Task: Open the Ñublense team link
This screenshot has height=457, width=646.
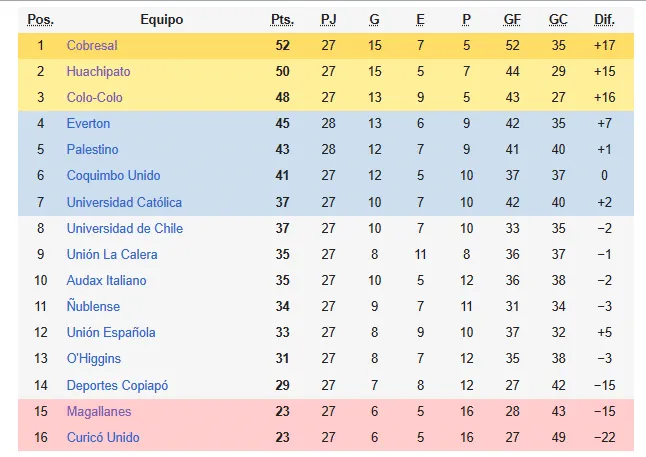Action: (x=93, y=306)
